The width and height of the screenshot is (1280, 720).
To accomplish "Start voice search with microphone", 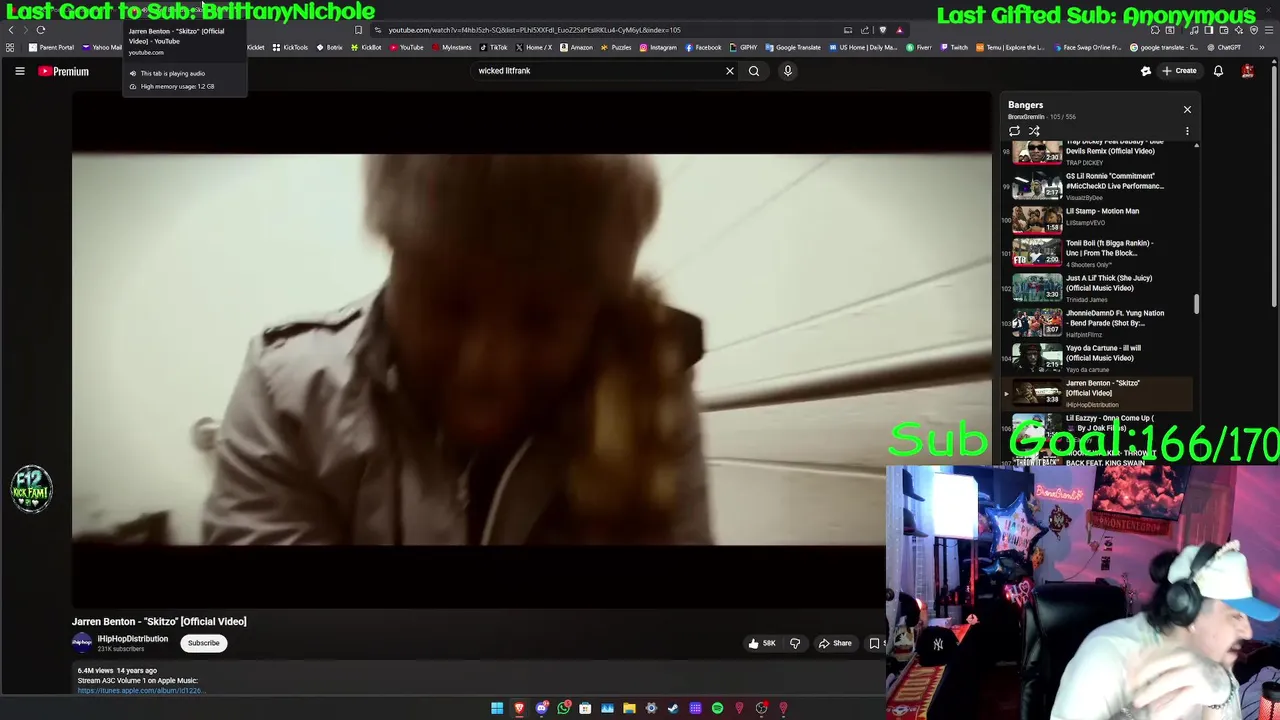I will coord(788,71).
